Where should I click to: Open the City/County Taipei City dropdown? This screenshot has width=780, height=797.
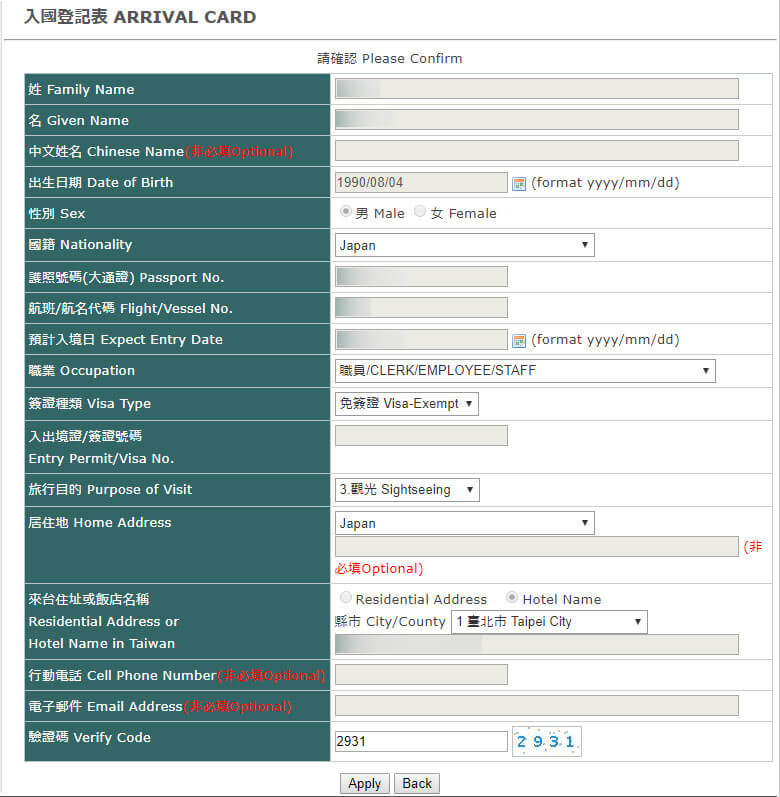click(549, 622)
